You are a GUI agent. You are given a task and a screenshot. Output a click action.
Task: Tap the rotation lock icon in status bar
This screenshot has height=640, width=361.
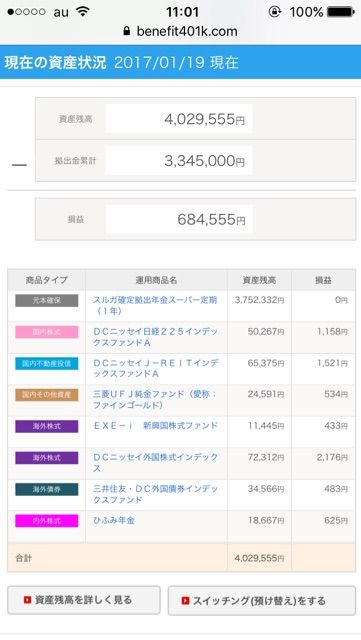[x=275, y=11]
